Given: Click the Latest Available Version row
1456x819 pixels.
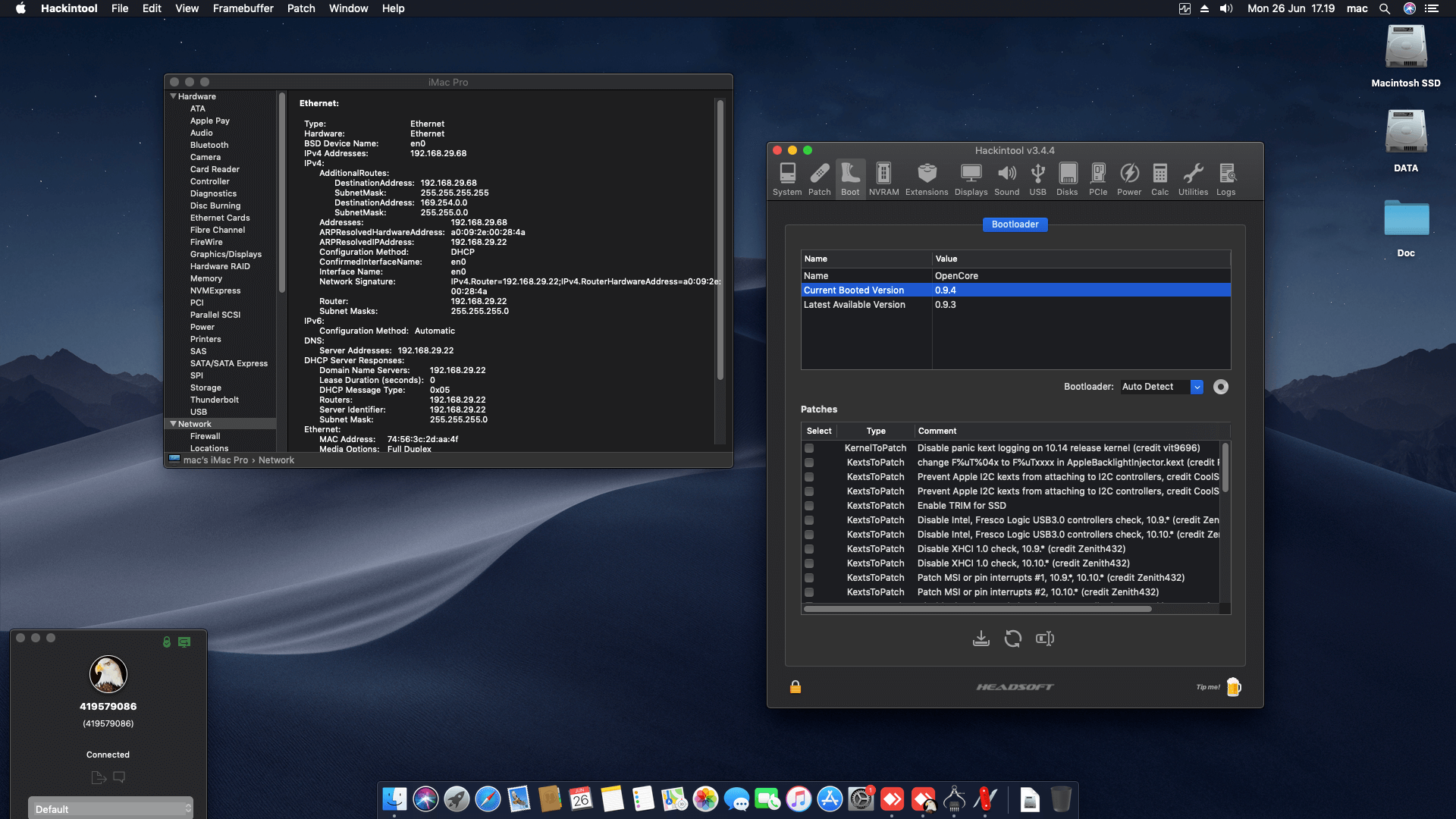Looking at the screenshot, I should (x=1015, y=305).
